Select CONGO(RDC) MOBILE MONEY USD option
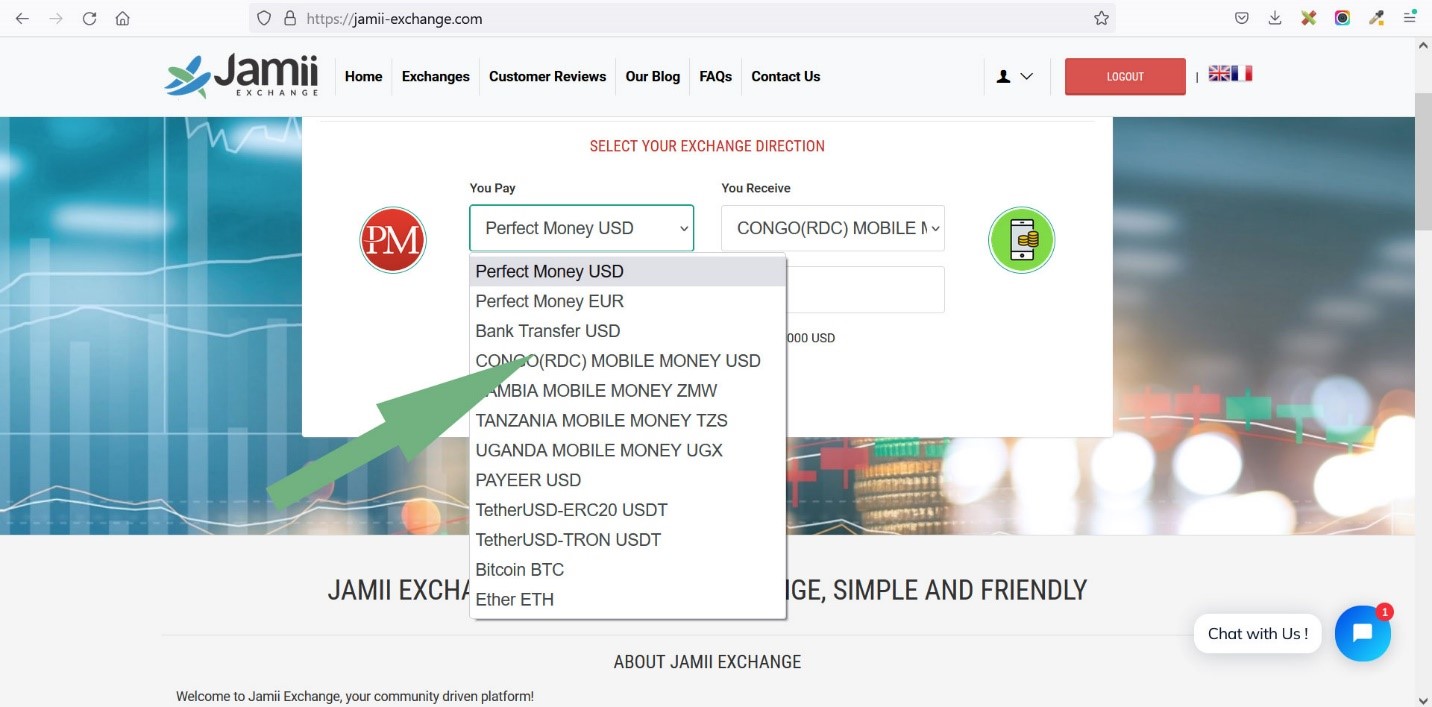The height and width of the screenshot is (707, 1432). tap(628, 361)
